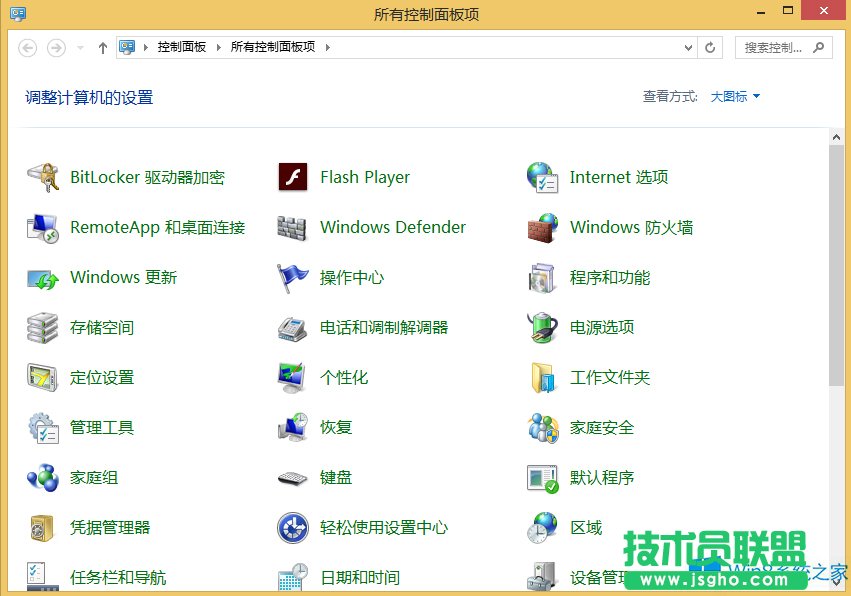Expand the 控制面板 breadcrumb chevron
This screenshot has width=851, height=596.
tap(219, 47)
